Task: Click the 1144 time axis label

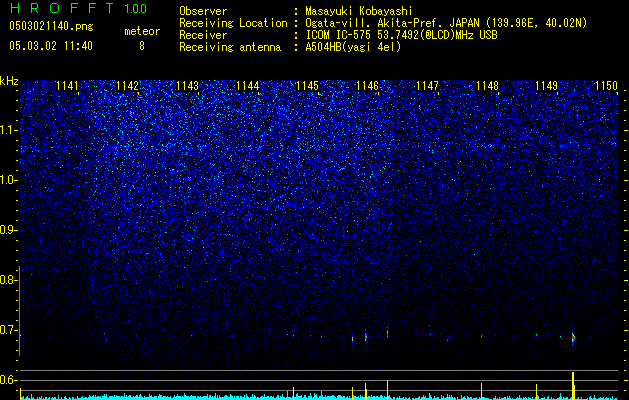Action: coord(248,86)
